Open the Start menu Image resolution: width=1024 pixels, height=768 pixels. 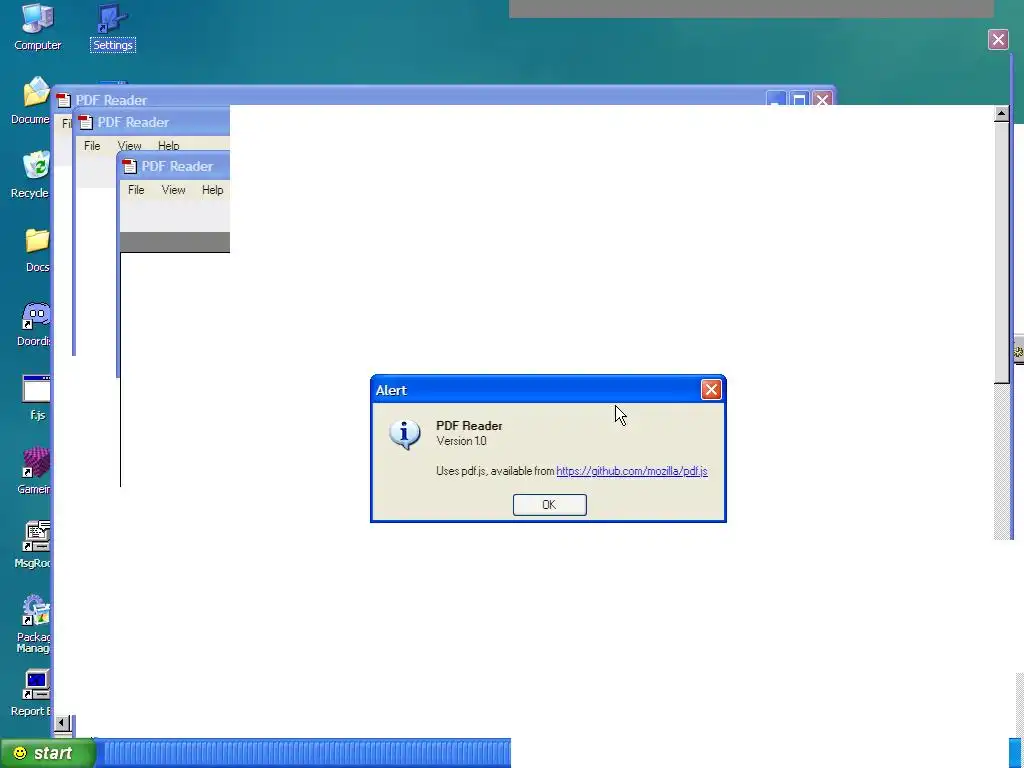click(47, 753)
